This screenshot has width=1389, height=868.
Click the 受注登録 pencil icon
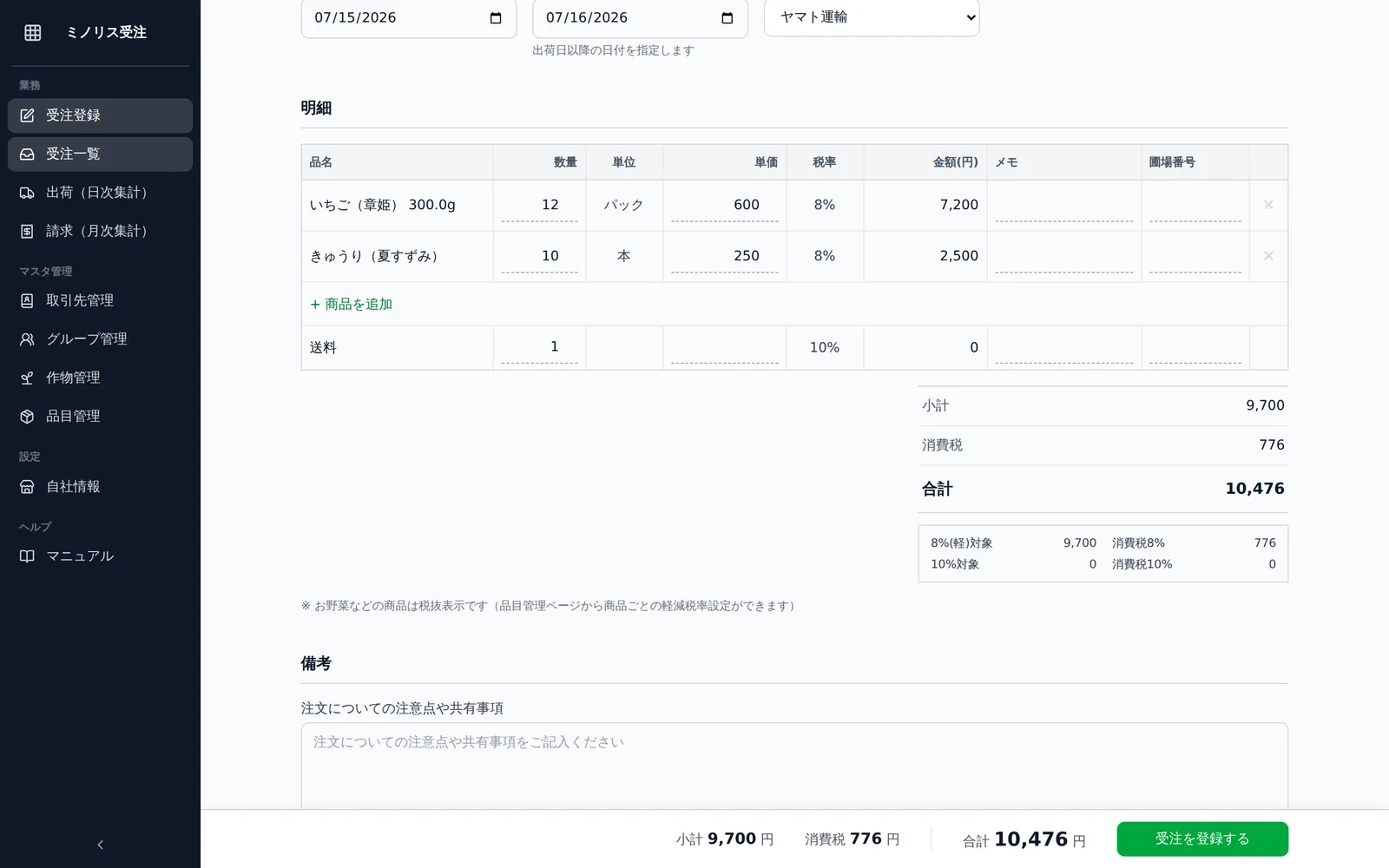pos(27,115)
